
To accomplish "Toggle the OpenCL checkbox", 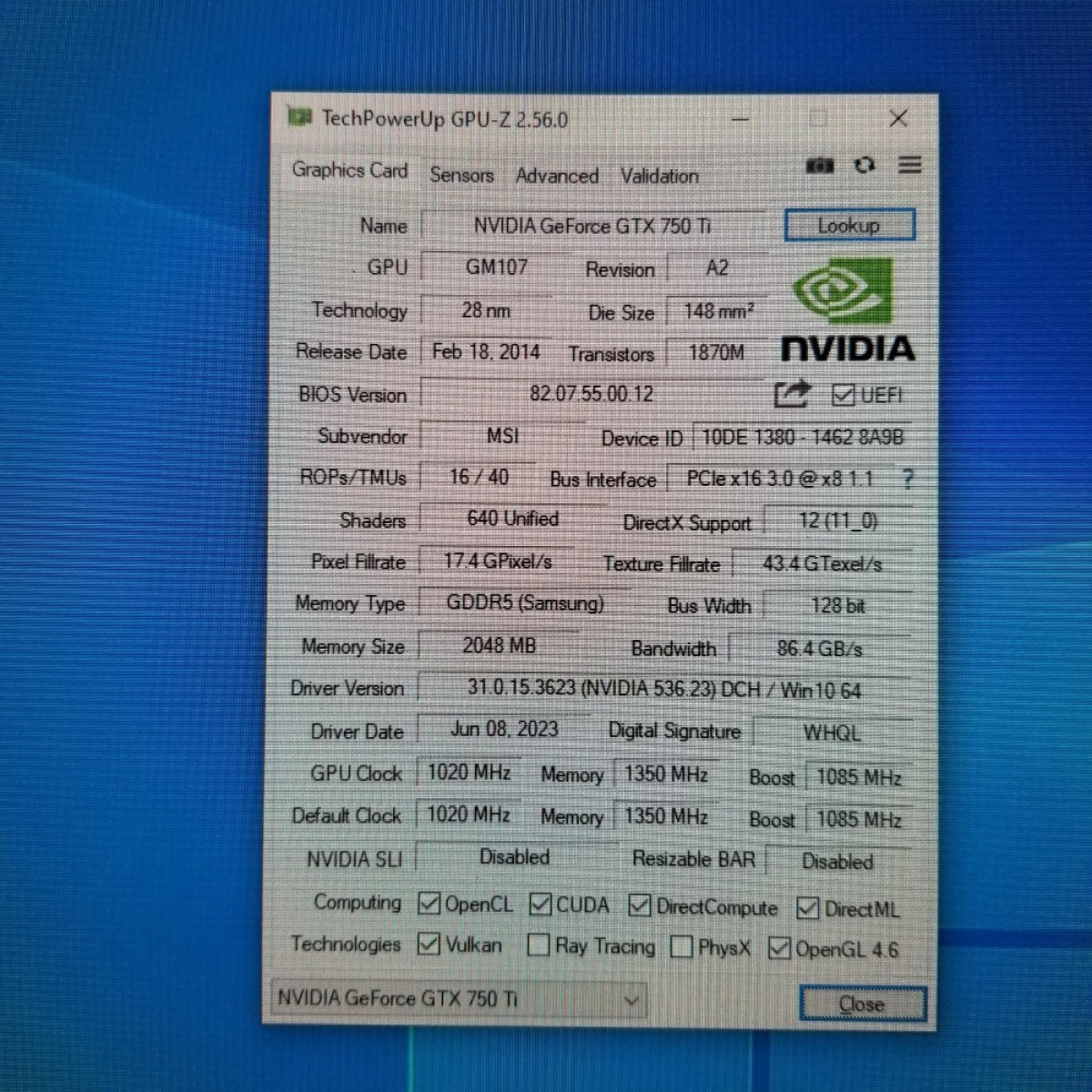I will 429,904.
